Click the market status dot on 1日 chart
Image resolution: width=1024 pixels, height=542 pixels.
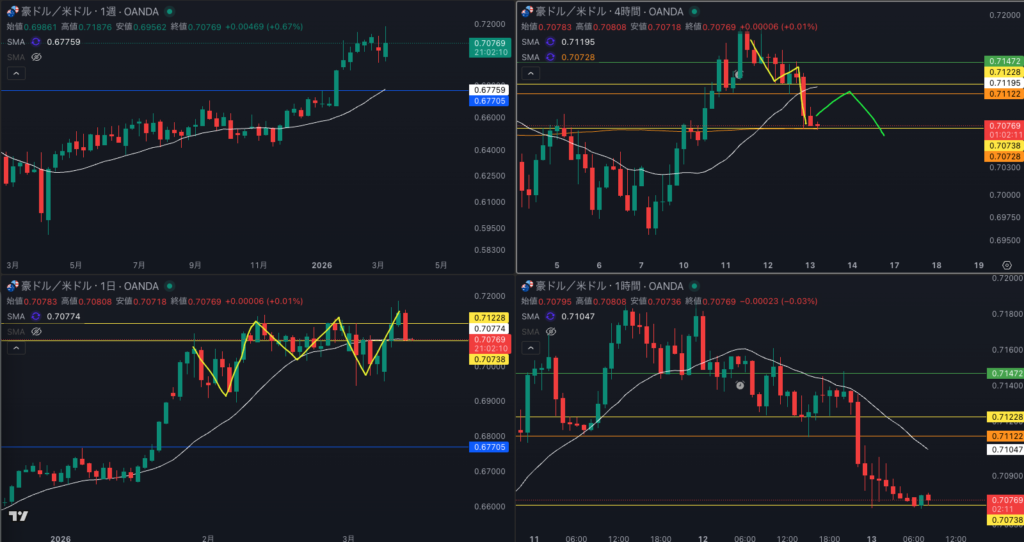(x=170, y=286)
